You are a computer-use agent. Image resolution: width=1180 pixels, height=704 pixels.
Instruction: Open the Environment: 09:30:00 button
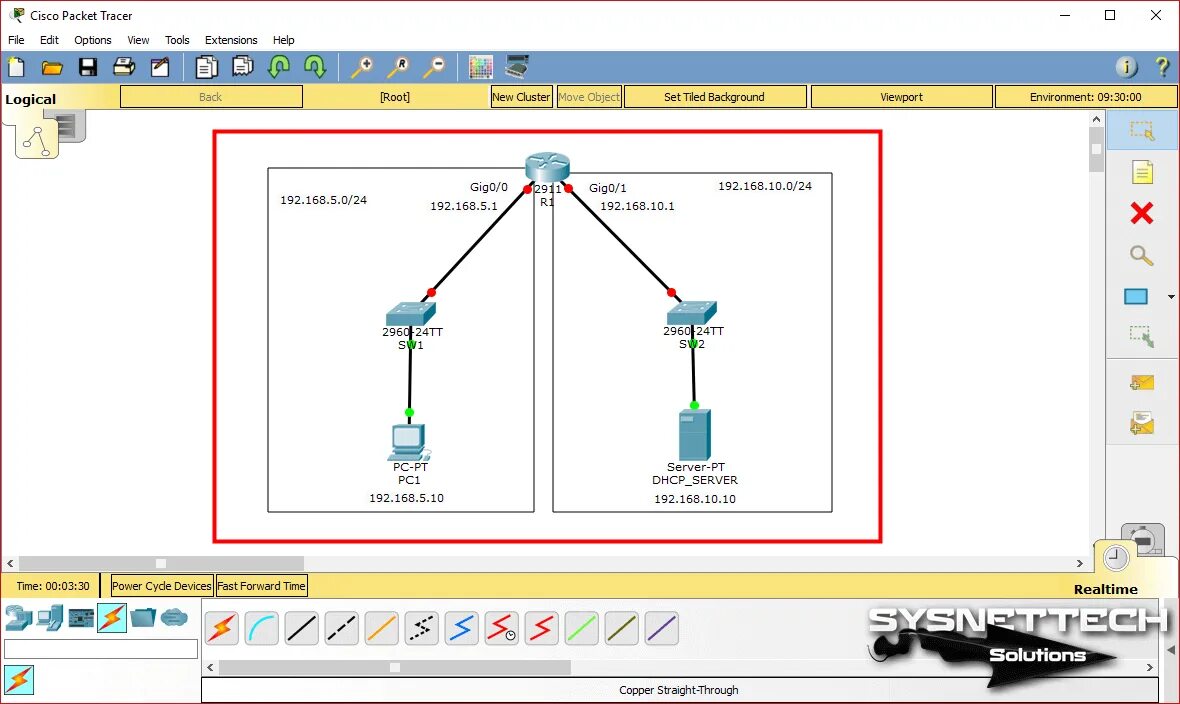[x=1085, y=96]
